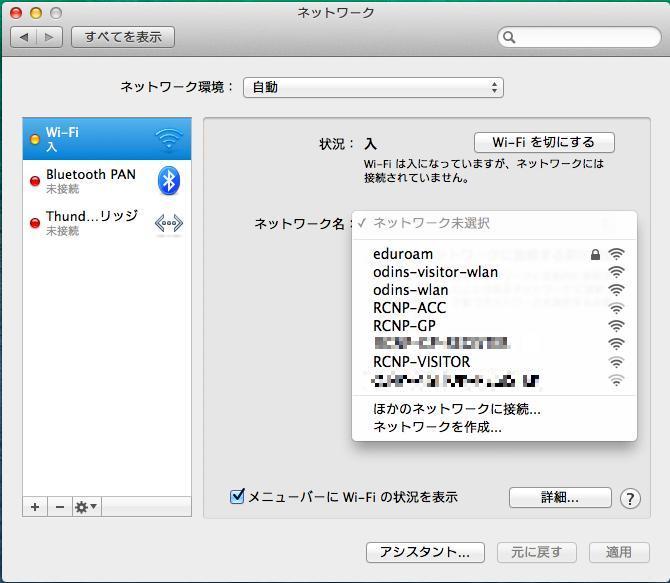Toggle the メニューバーに Wi-Fi の状況を表示 checkbox
Screen dimensions: 670x583
(x=237, y=496)
